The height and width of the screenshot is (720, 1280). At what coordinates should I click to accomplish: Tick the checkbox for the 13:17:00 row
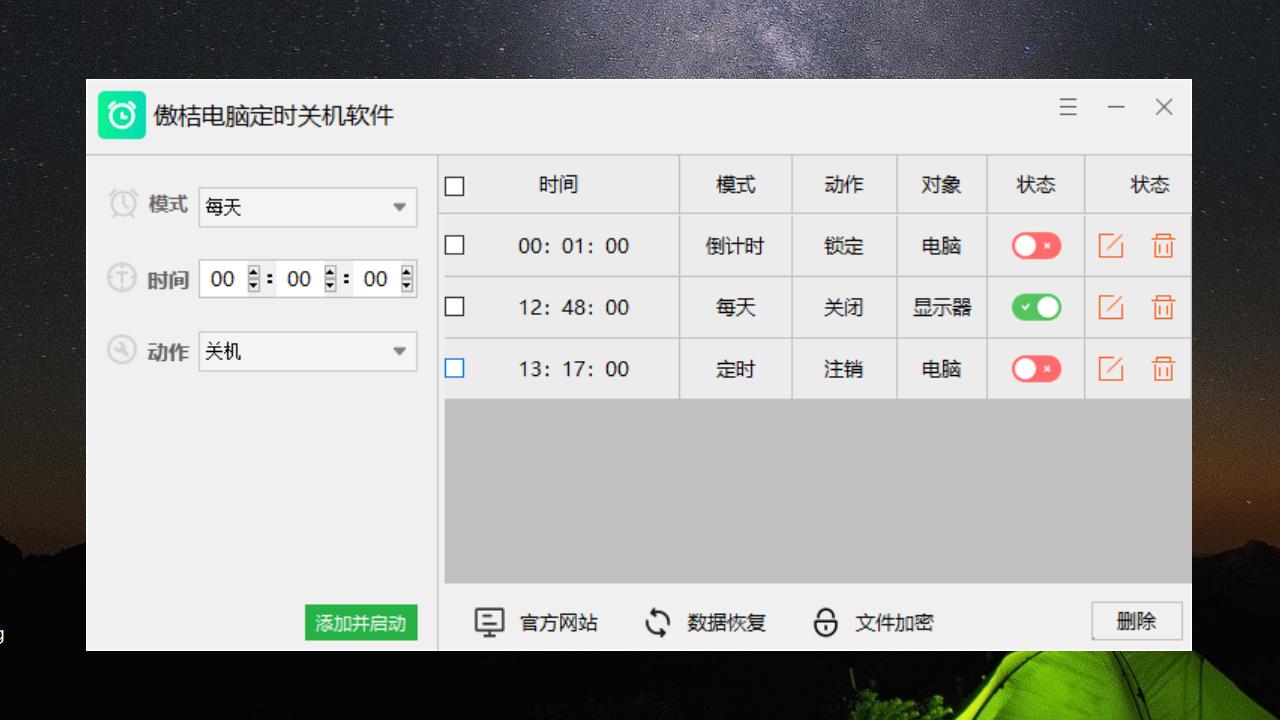454,369
